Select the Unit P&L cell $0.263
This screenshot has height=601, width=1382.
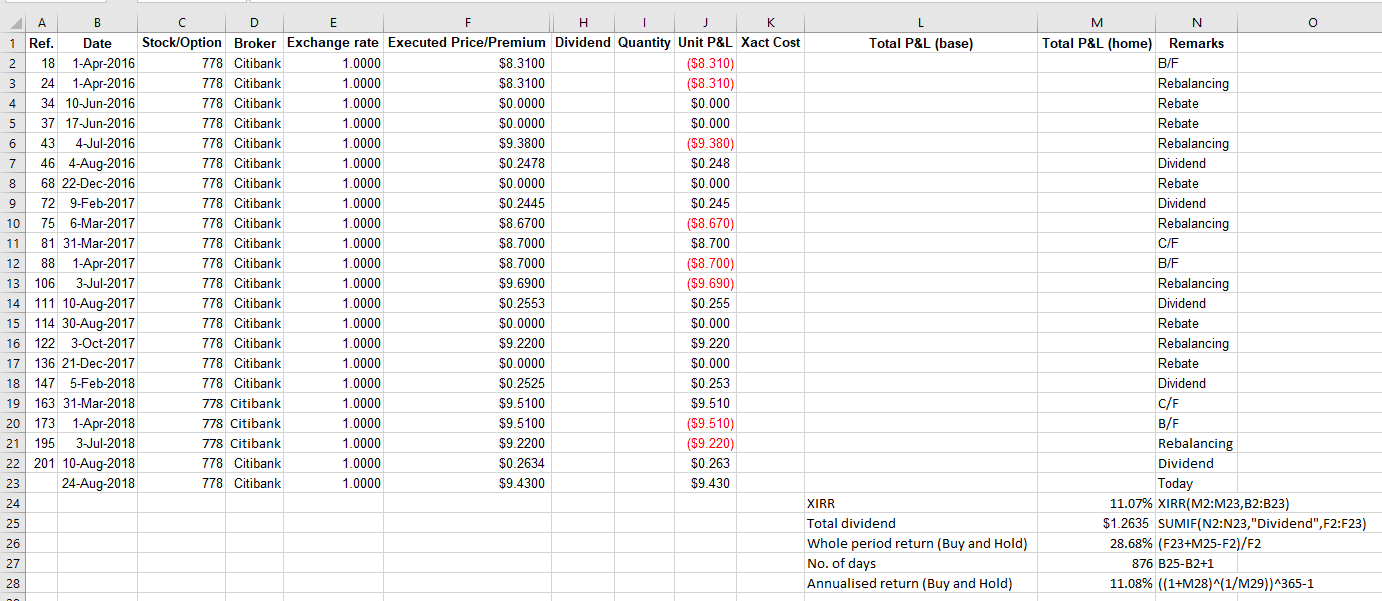click(x=705, y=463)
